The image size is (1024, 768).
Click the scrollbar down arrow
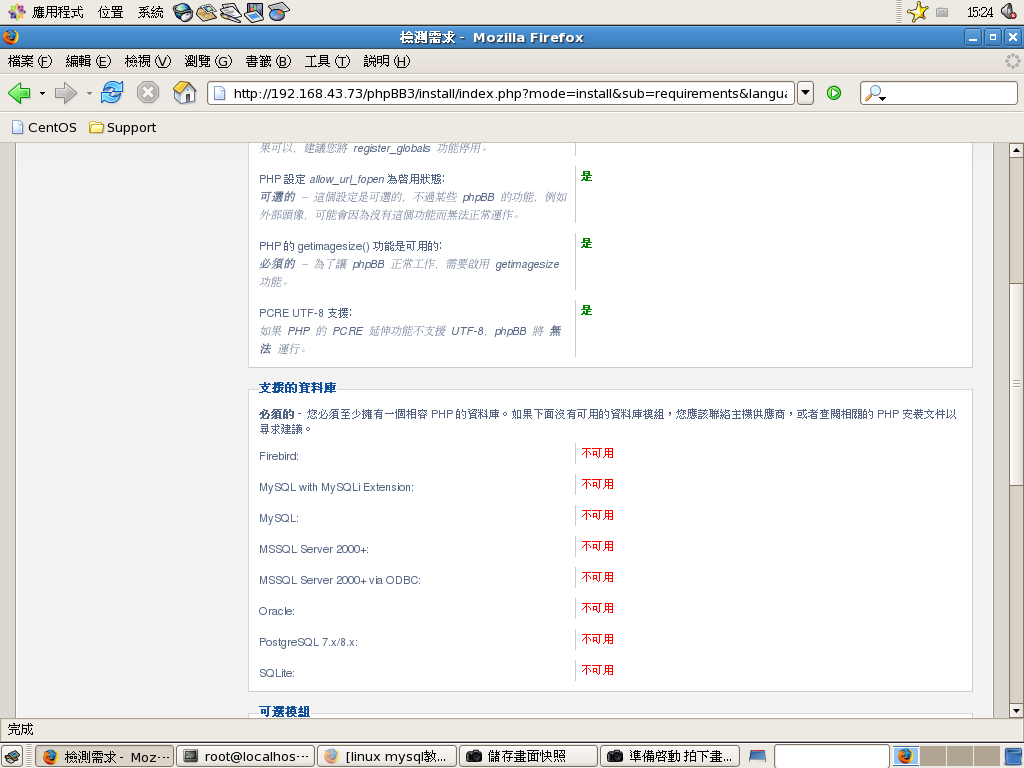pyautogui.click(x=1016, y=711)
